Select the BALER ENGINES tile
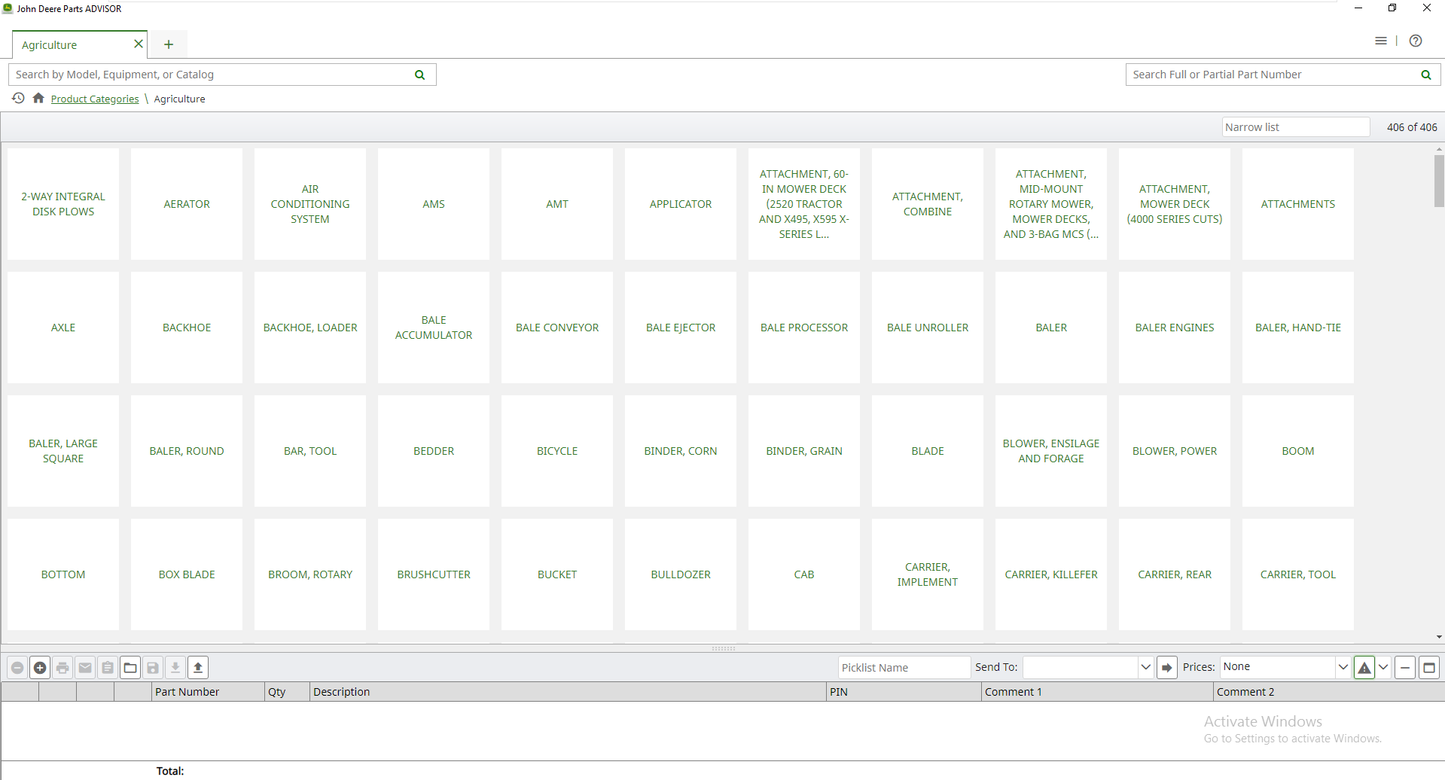The image size is (1445, 780). pyautogui.click(x=1175, y=328)
